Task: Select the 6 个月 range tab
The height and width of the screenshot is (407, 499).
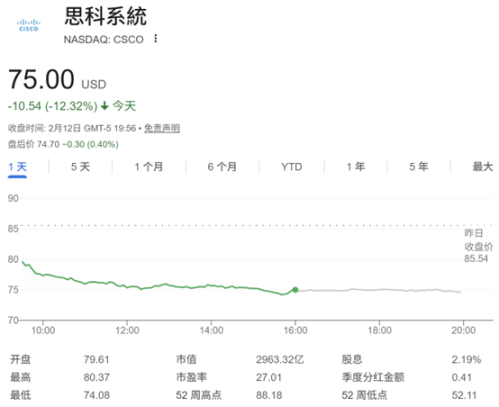Action: pos(222,167)
